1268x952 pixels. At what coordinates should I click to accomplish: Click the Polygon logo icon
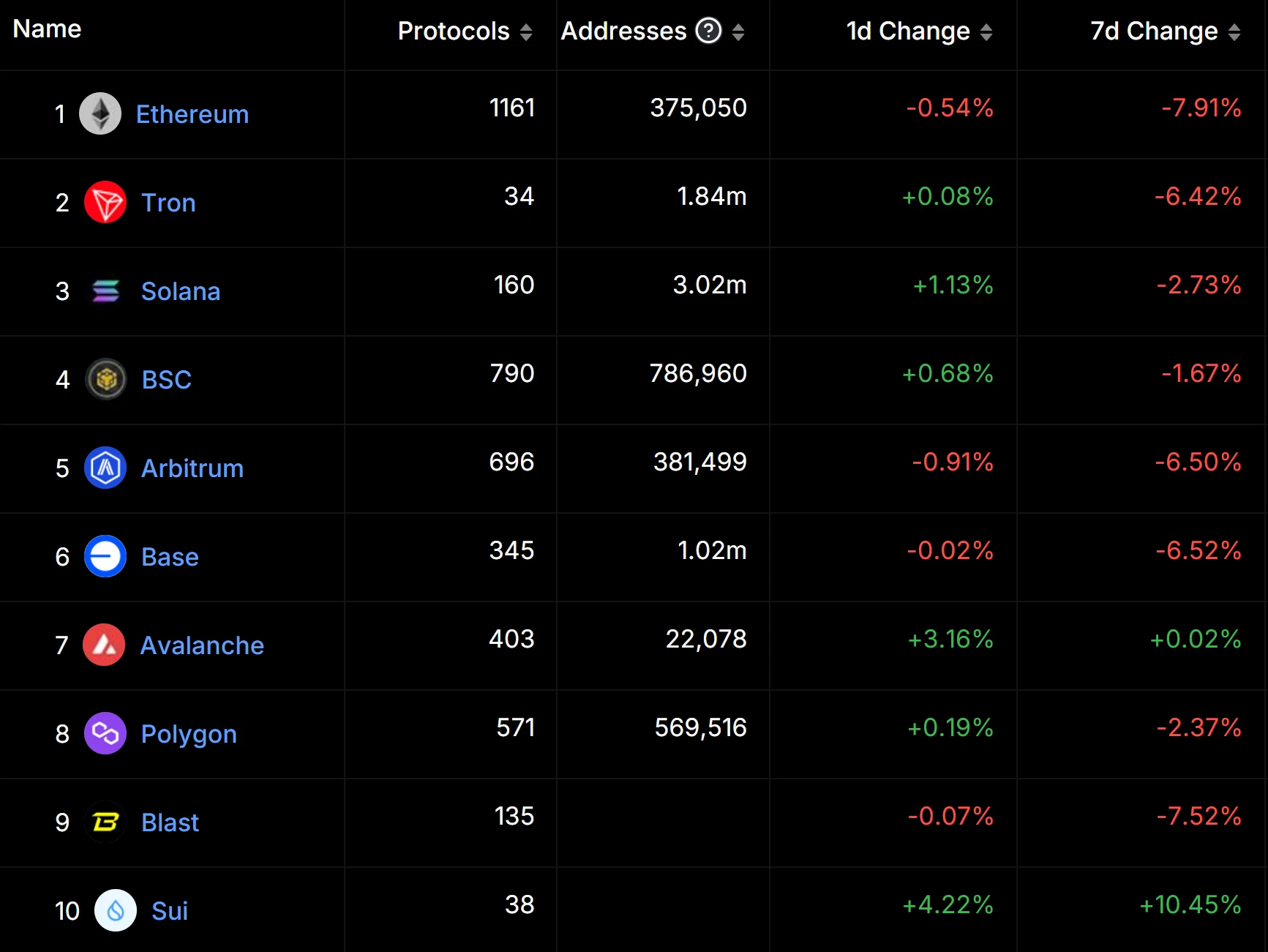[x=105, y=733]
